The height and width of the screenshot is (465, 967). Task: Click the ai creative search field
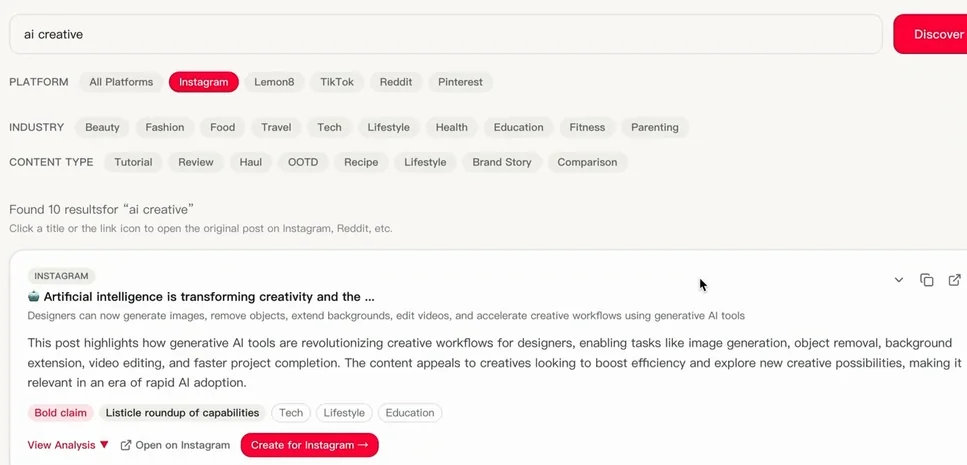click(x=445, y=34)
